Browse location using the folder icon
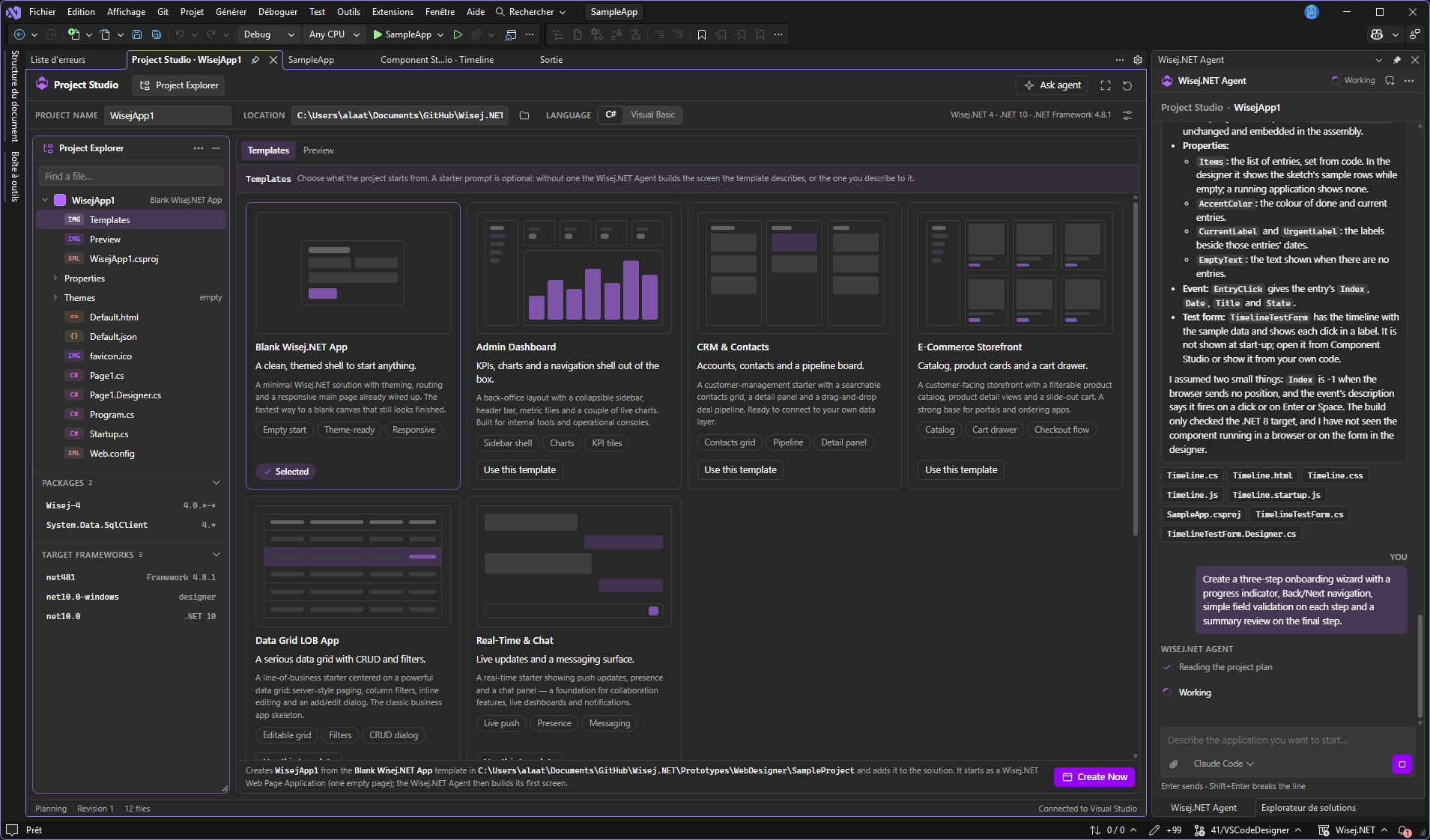This screenshot has width=1430, height=840. [524, 115]
